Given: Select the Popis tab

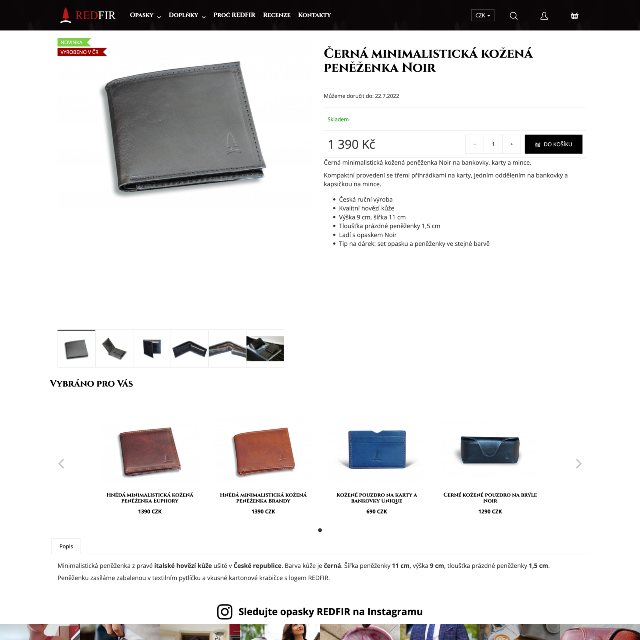Looking at the screenshot, I should point(66,546).
